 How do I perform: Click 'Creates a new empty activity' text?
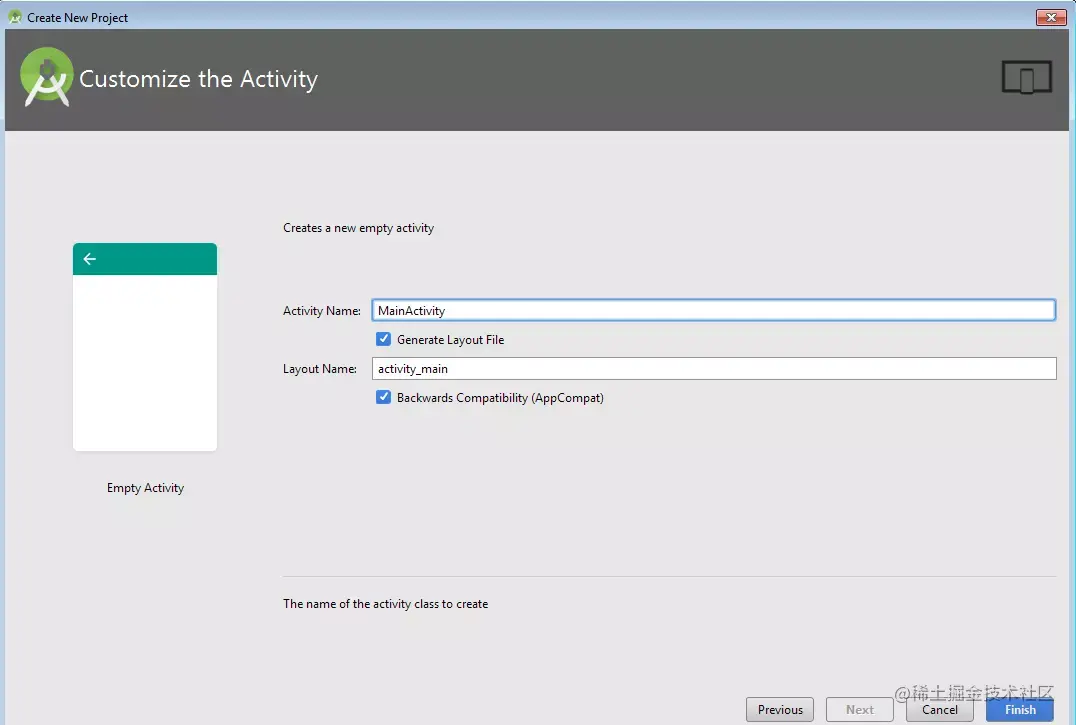(358, 228)
